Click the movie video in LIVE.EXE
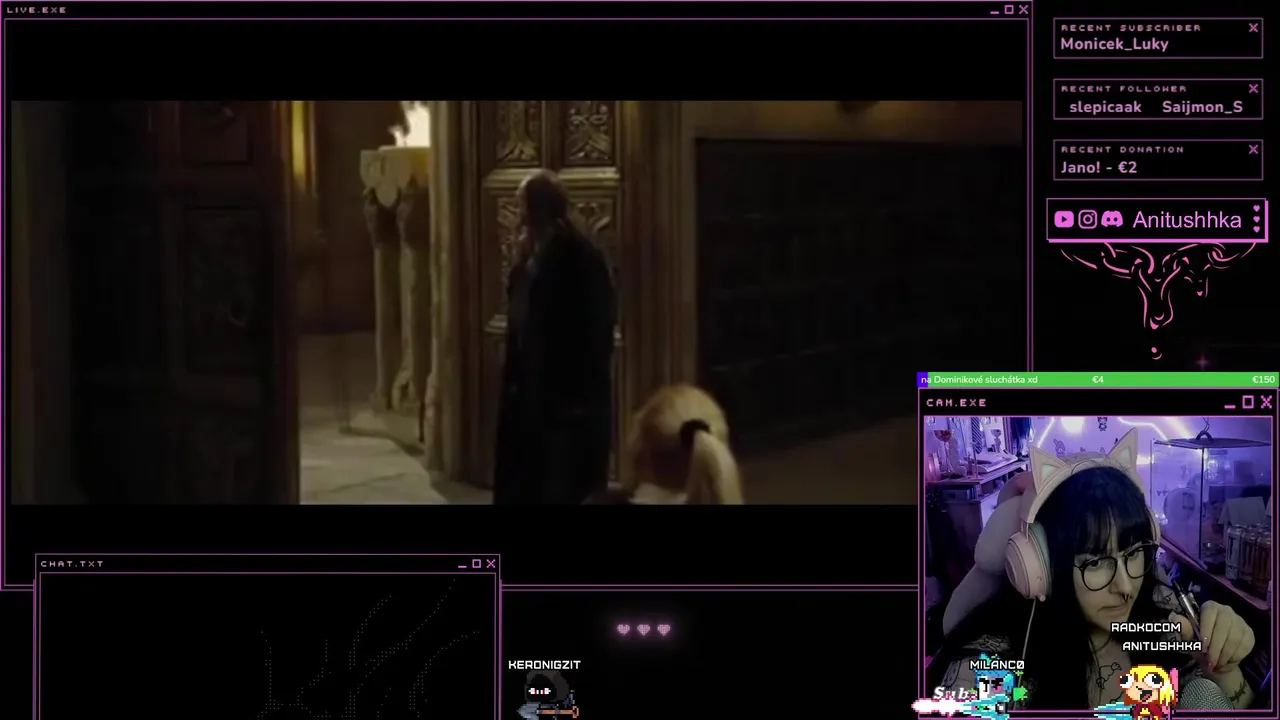Image resolution: width=1280 pixels, height=720 pixels. click(516, 302)
